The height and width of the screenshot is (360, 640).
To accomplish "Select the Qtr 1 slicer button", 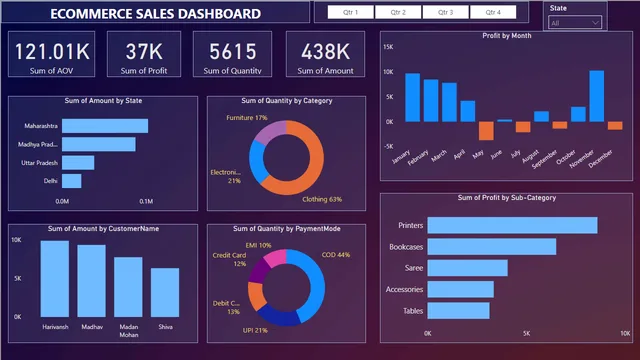I will tap(350, 12).
